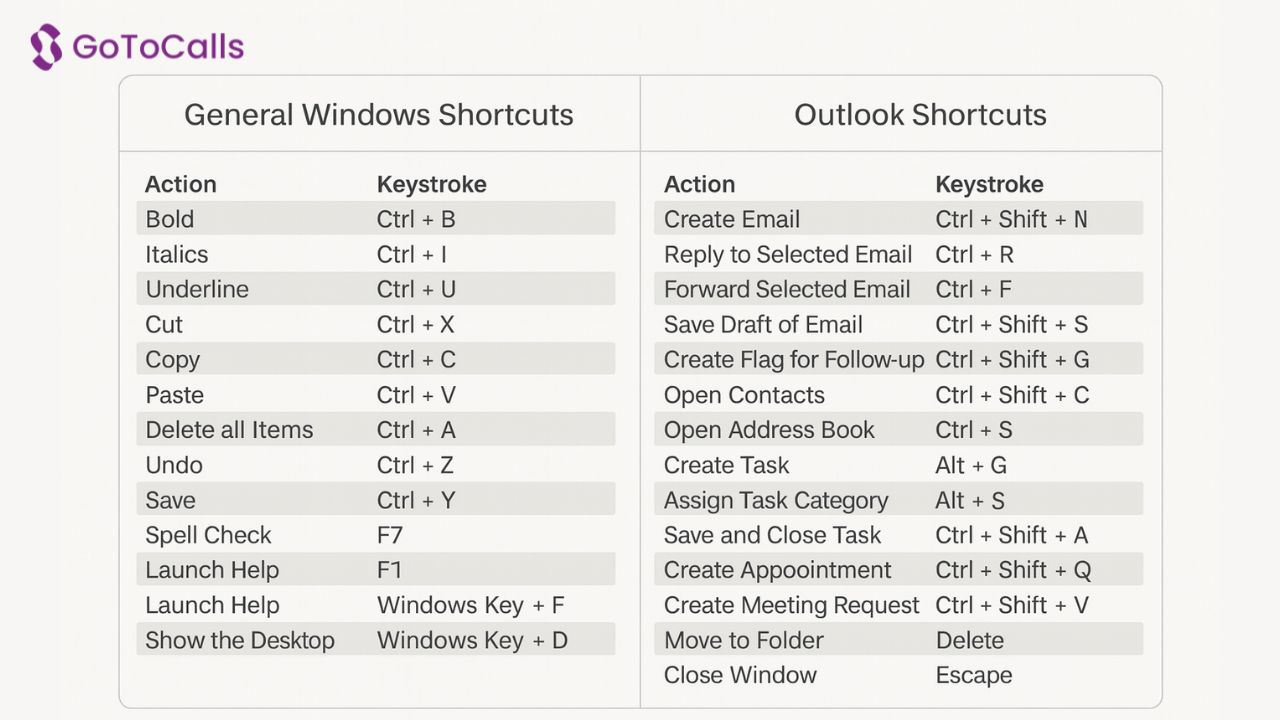Click the Create Meeting Request entry

pyautogui.click(x=899, y=605)
